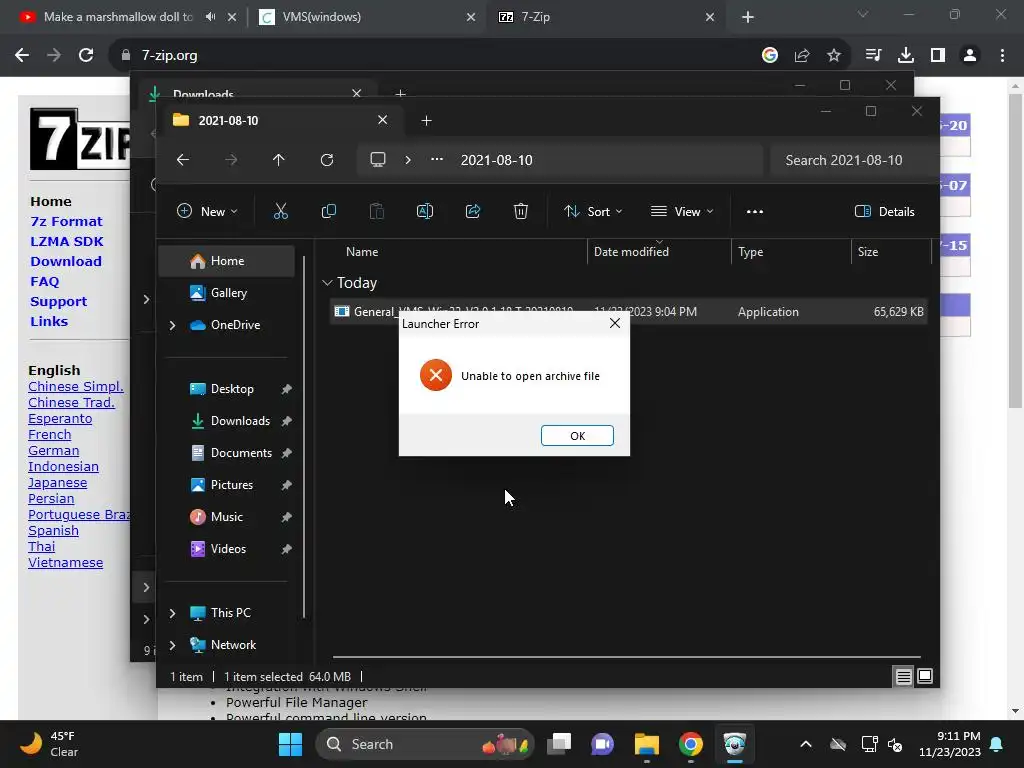This screenshot has width=1024, height=768.
Task: Select Home in the navigation pane
Action: tap(227, 261)
